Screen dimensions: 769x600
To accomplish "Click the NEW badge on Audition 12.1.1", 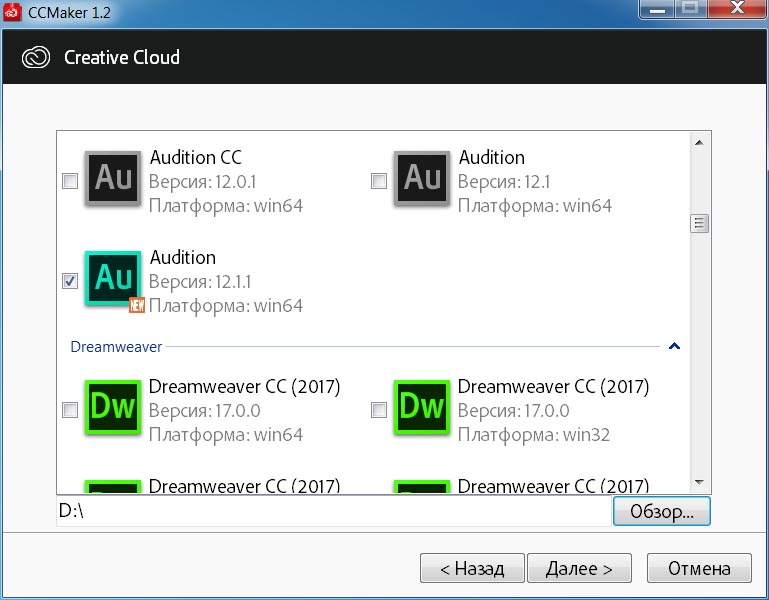I will (x=137, y=305).
